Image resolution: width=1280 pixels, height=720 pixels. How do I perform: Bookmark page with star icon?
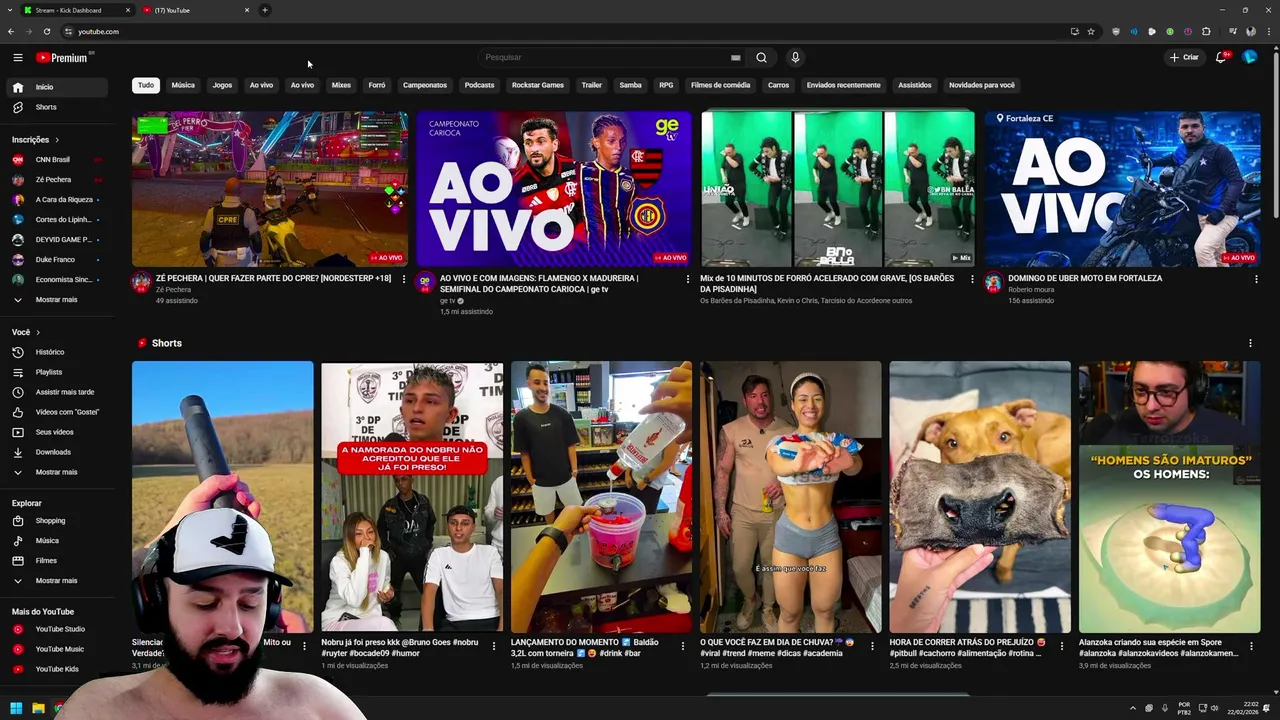click(x=1091, y=31)
